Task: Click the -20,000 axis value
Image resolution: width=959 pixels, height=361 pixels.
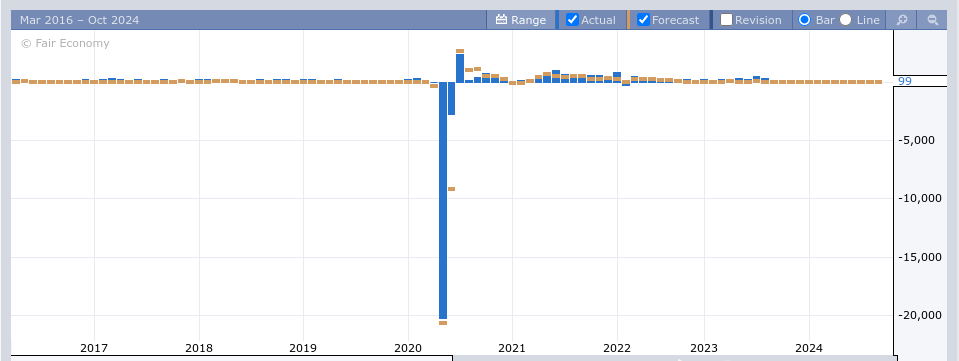Action: tap(920, 315)
